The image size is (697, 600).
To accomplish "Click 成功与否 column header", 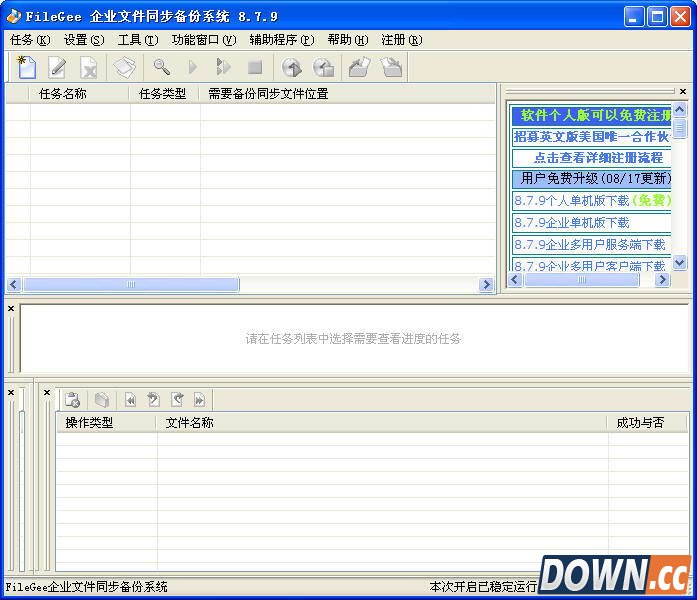I will [x=647, y=423].
